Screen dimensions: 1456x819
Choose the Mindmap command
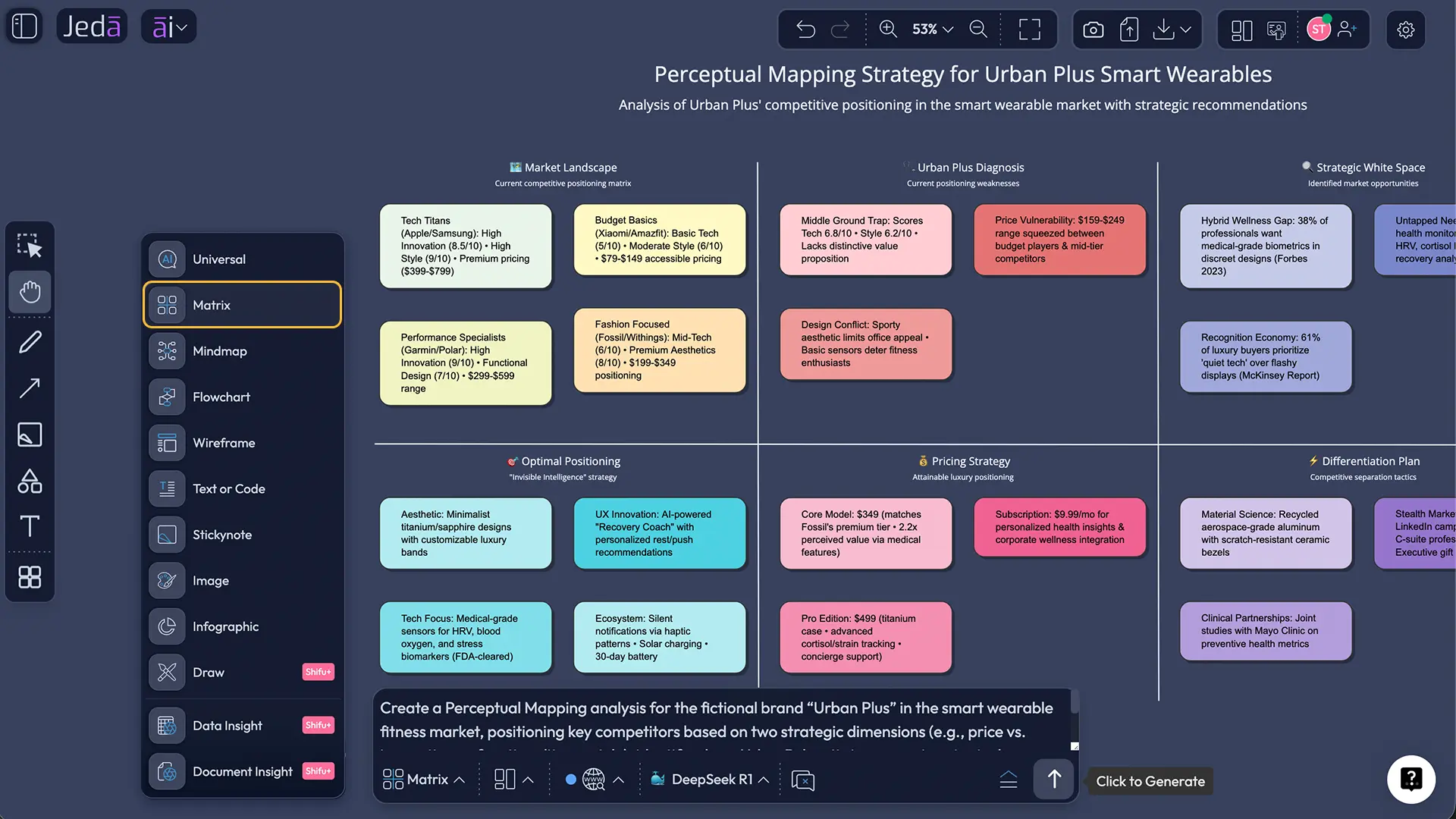coord(242,351)
